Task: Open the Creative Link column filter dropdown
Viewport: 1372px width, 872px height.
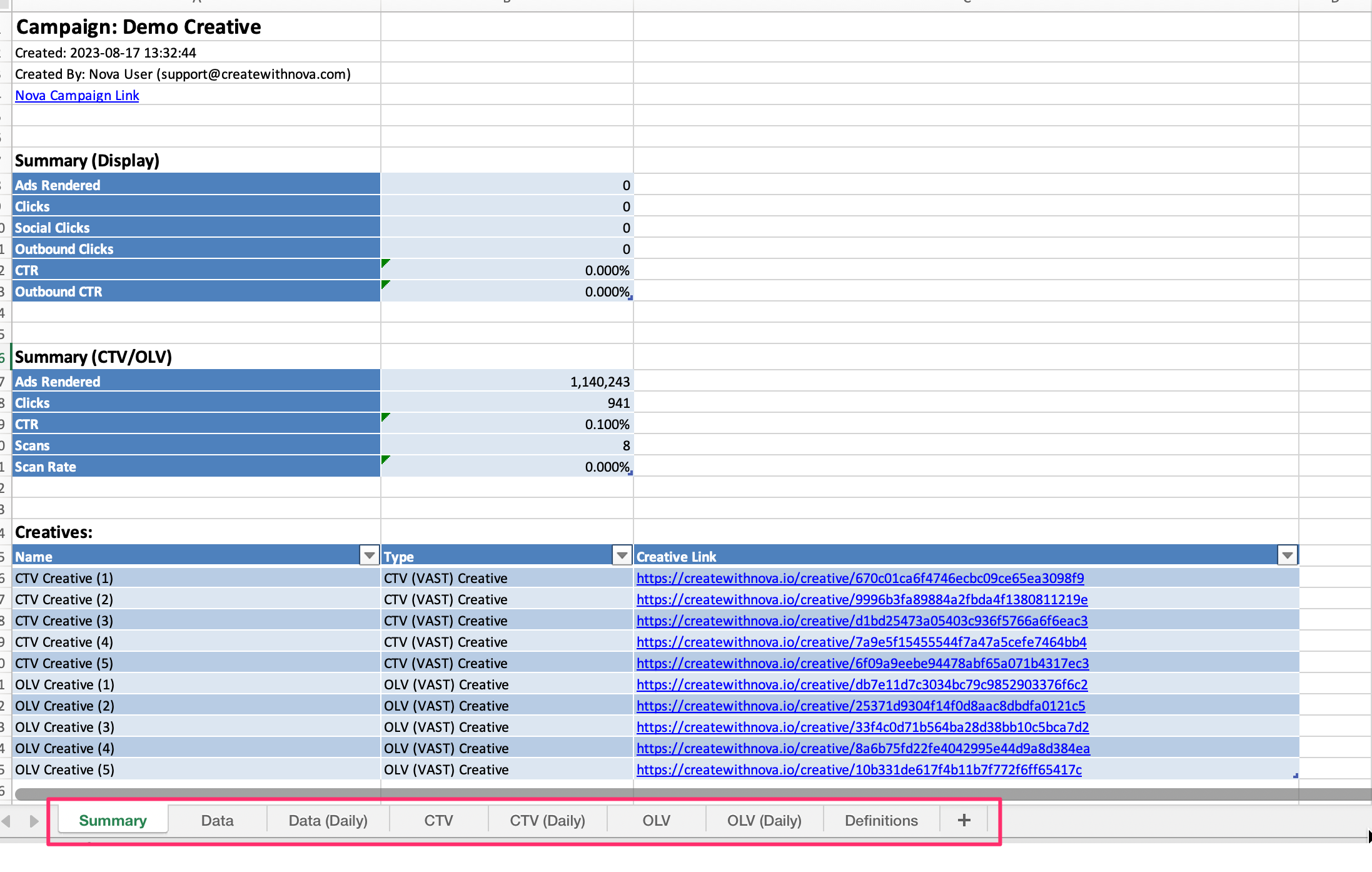Action: coord(1287,555)
